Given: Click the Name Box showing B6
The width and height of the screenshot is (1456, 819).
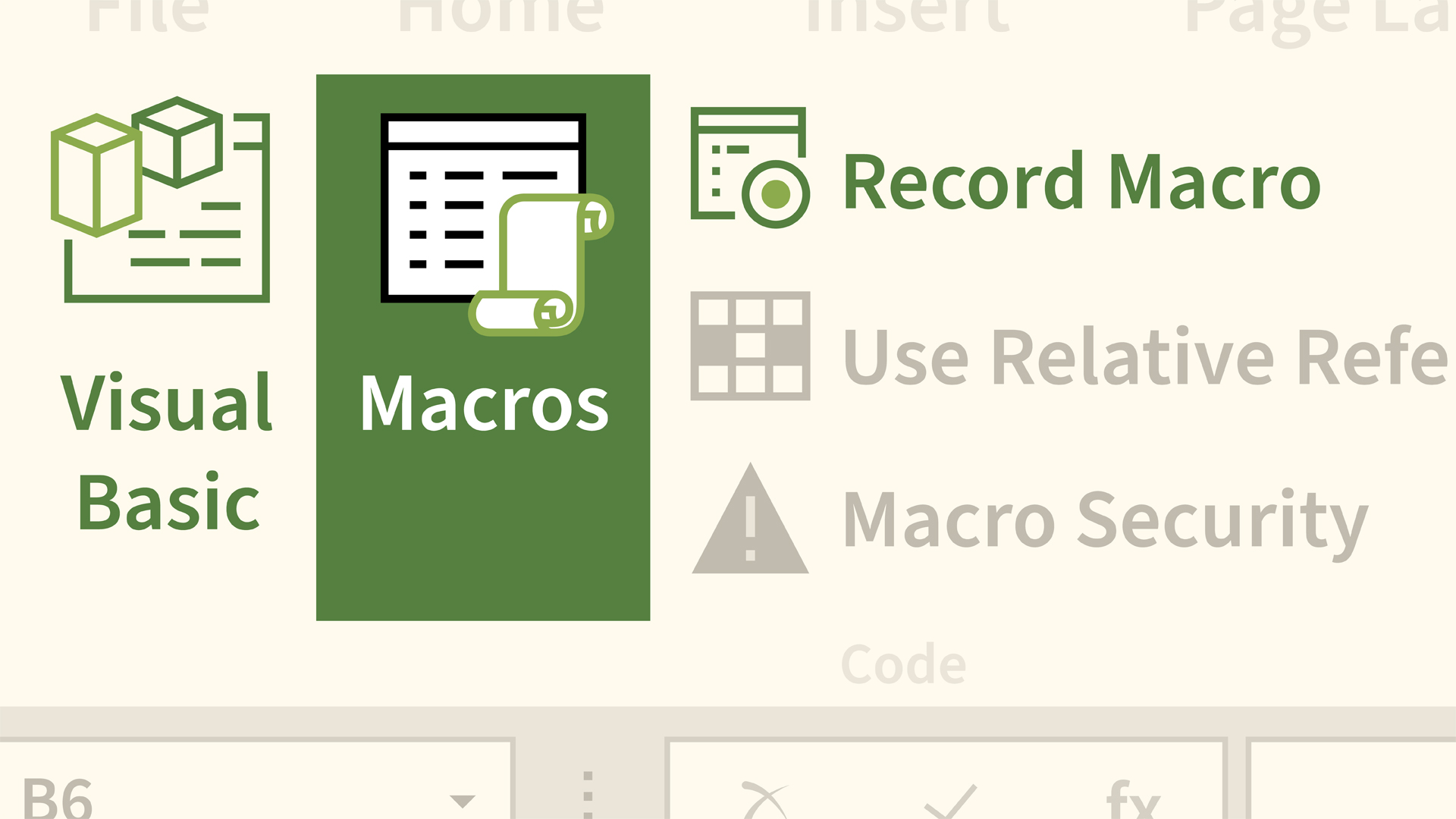Looking at the screenshot, I should (227, 796).
